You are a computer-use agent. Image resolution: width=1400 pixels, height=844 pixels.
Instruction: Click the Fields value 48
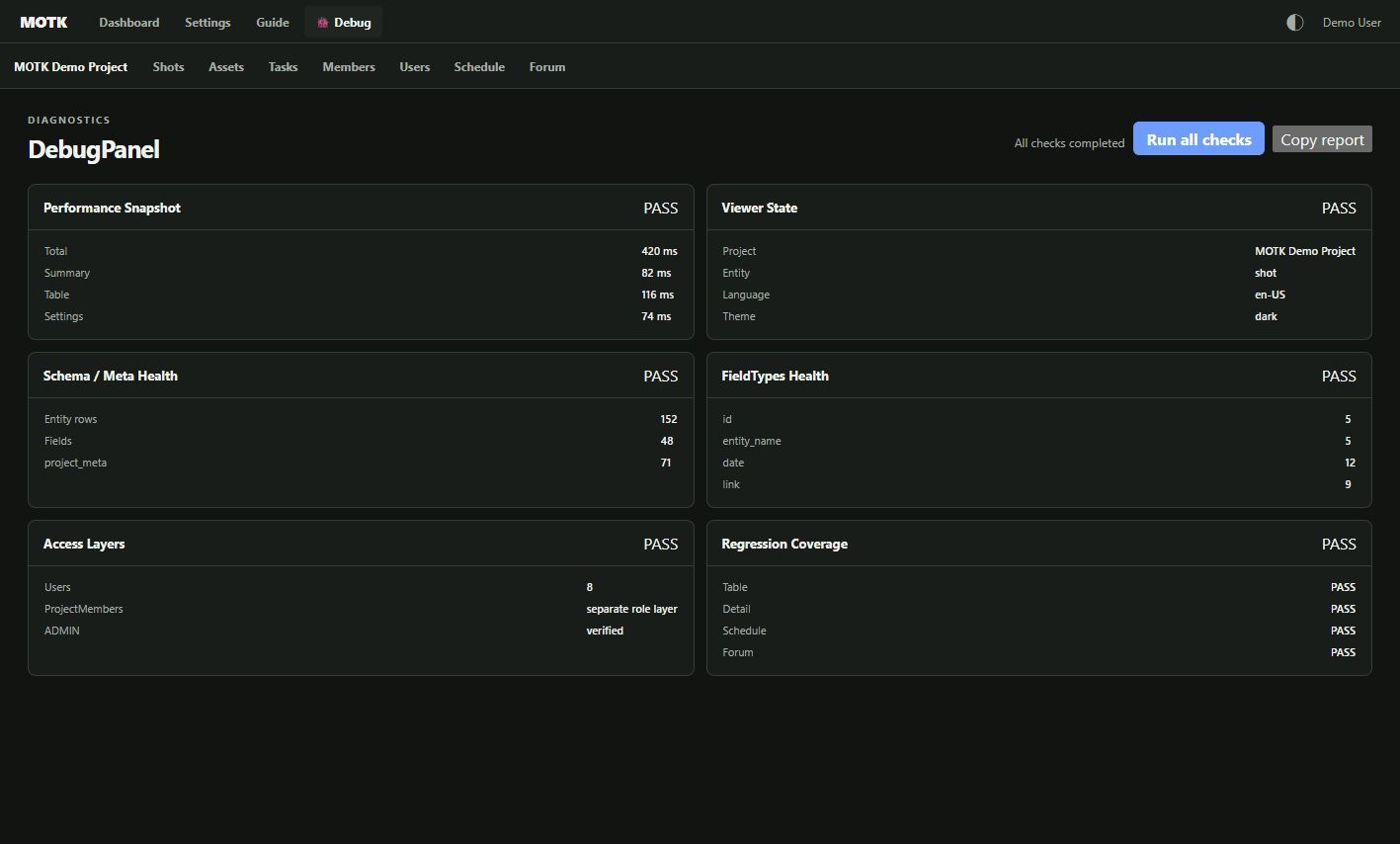(x=667, y=441)
